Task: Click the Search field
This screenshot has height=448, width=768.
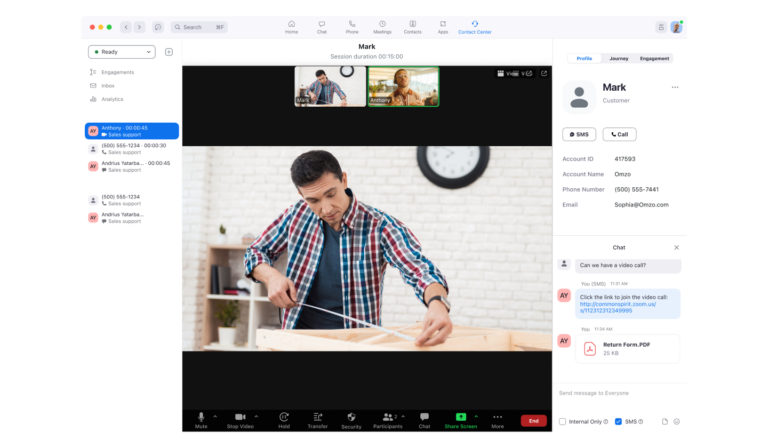Action: pos(199,27)
